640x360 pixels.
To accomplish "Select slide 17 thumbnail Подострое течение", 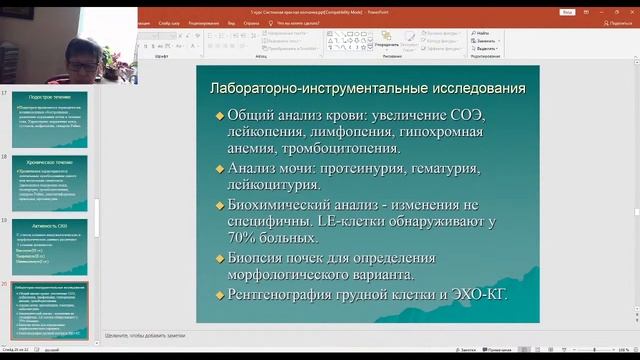I will (x=49, y=120).
